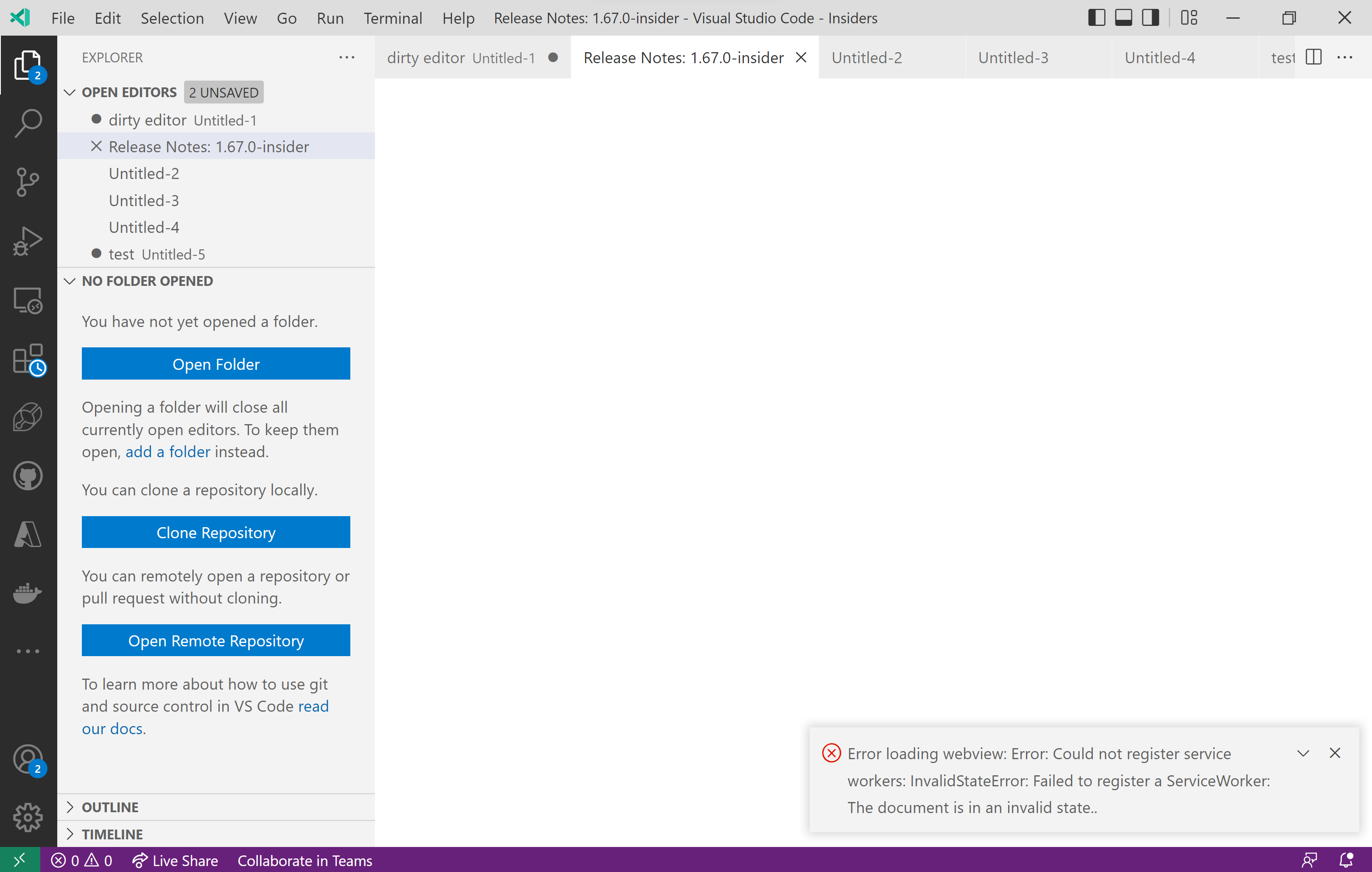1372x872 pixels.
Task: Switch to the dirty editor Untitled-1 tab
Action: [x=472, y=57]
